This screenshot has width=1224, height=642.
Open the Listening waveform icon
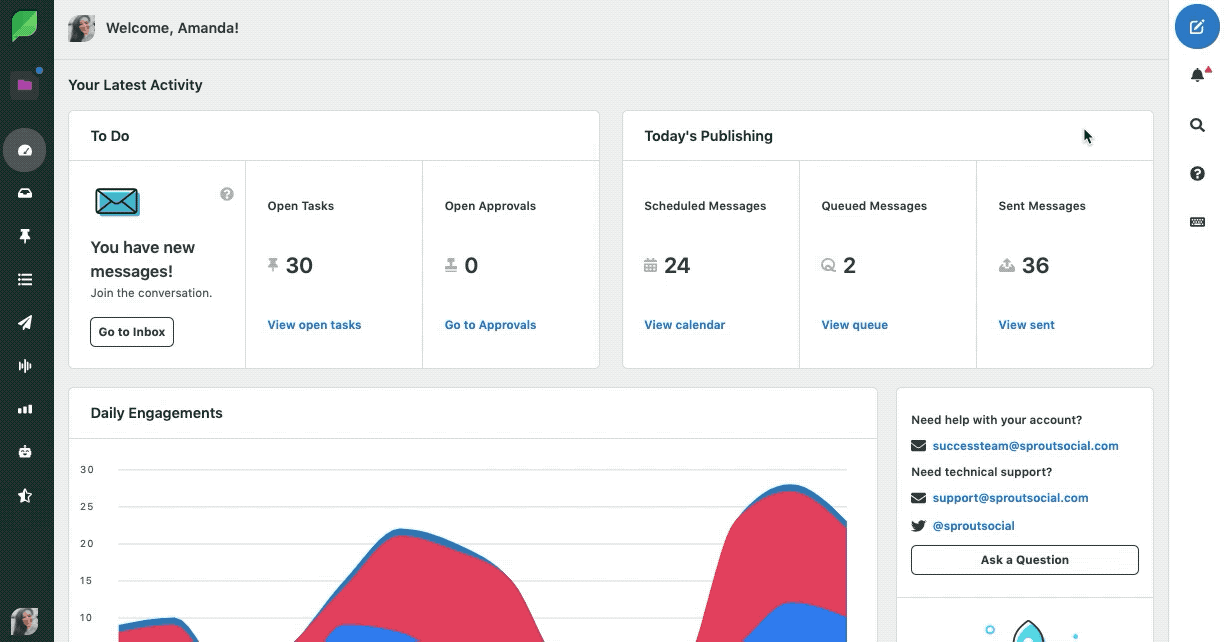click(x=25, y=366)
